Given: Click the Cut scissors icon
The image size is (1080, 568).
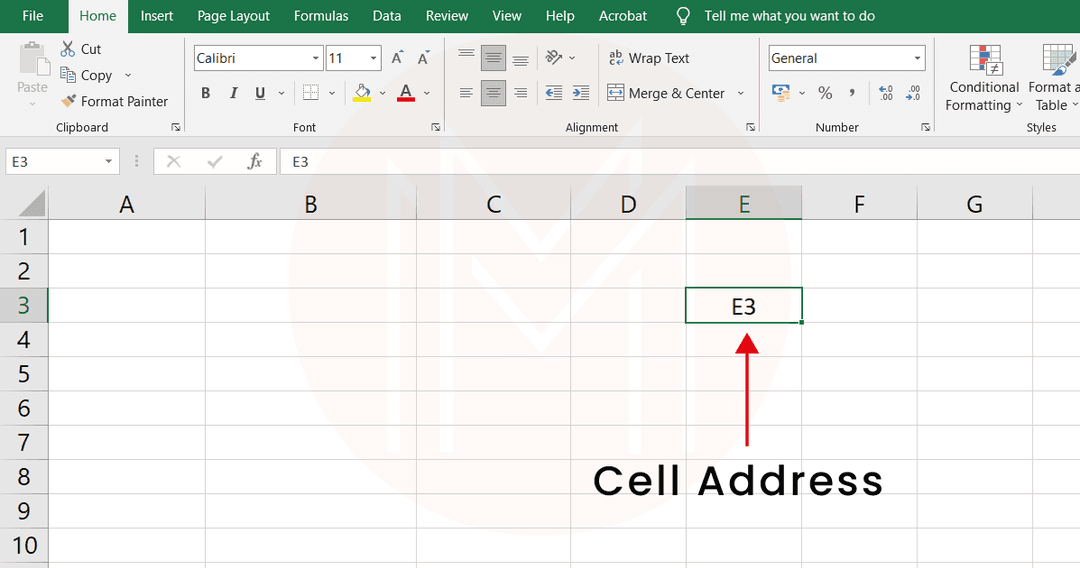Looking at the screenshot, I should tap(68, 49).
